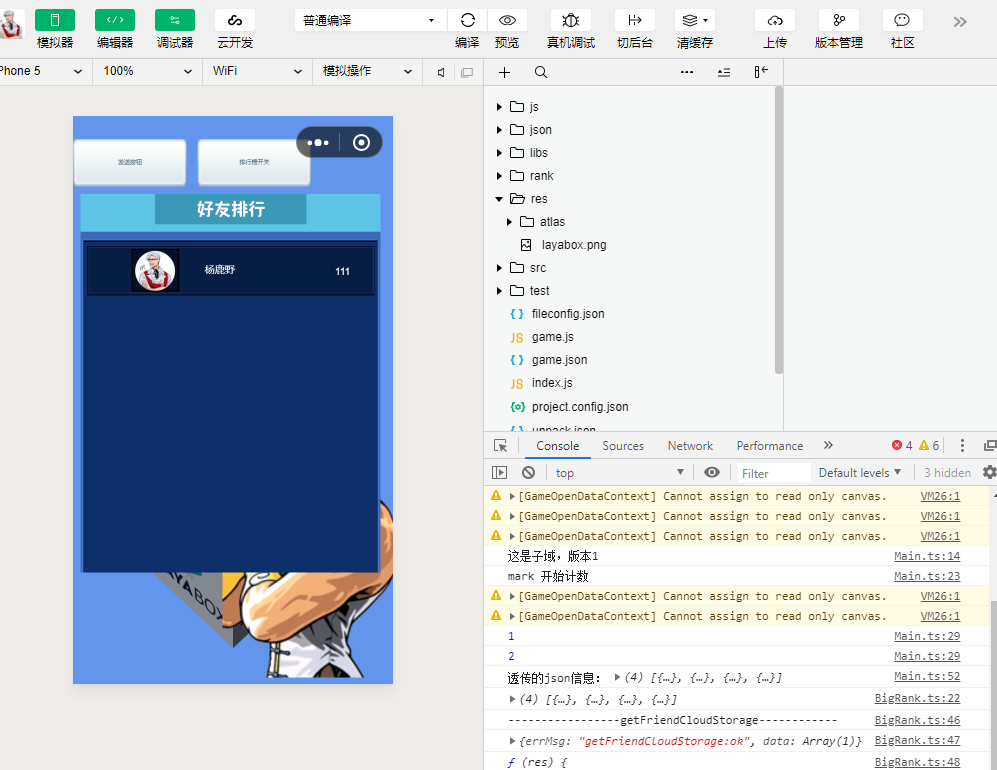Open the 社区 community icon
Viewport: 997px width, 770px height.
coord(902,20)
